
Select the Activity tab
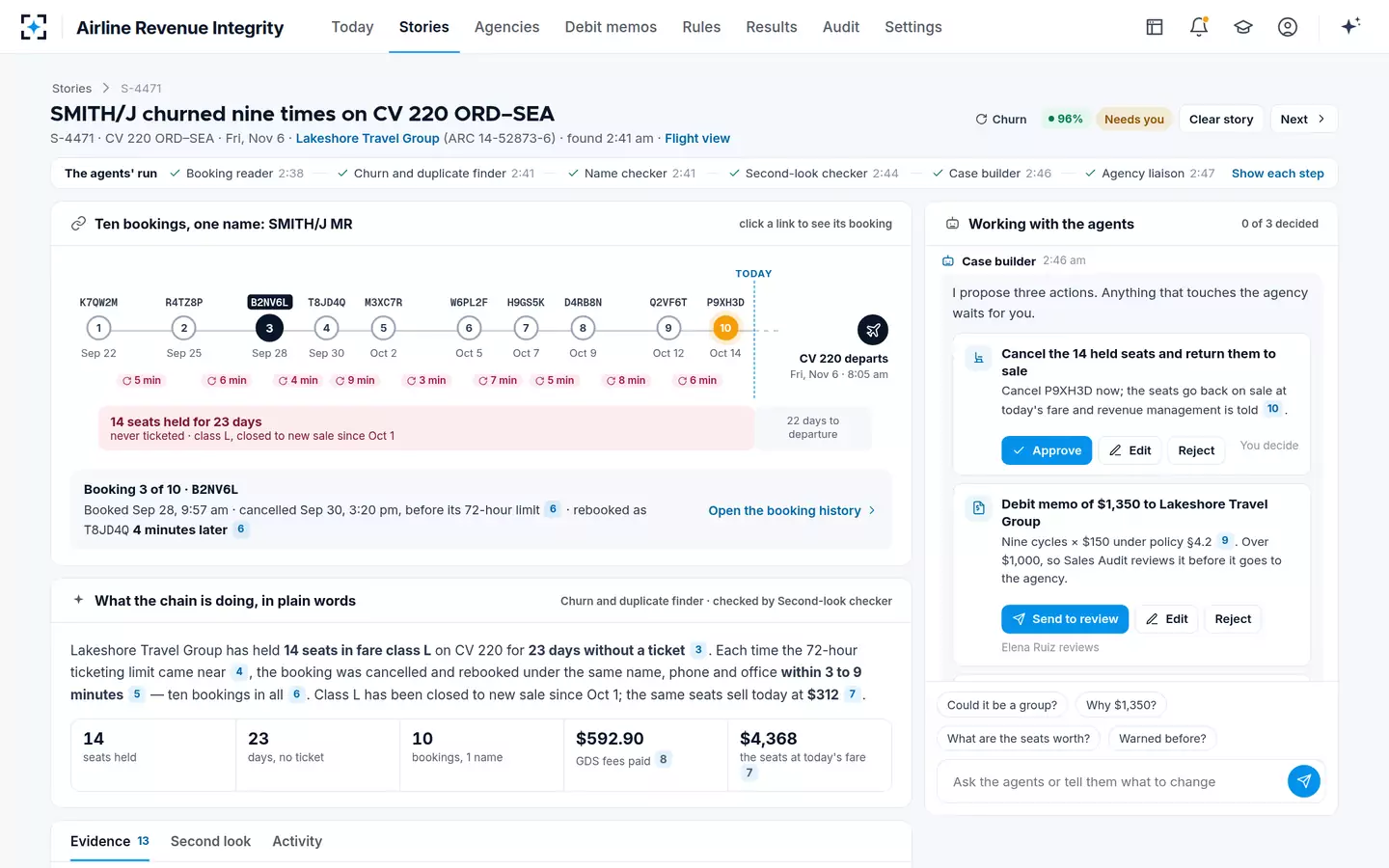(x=297, y=841)
